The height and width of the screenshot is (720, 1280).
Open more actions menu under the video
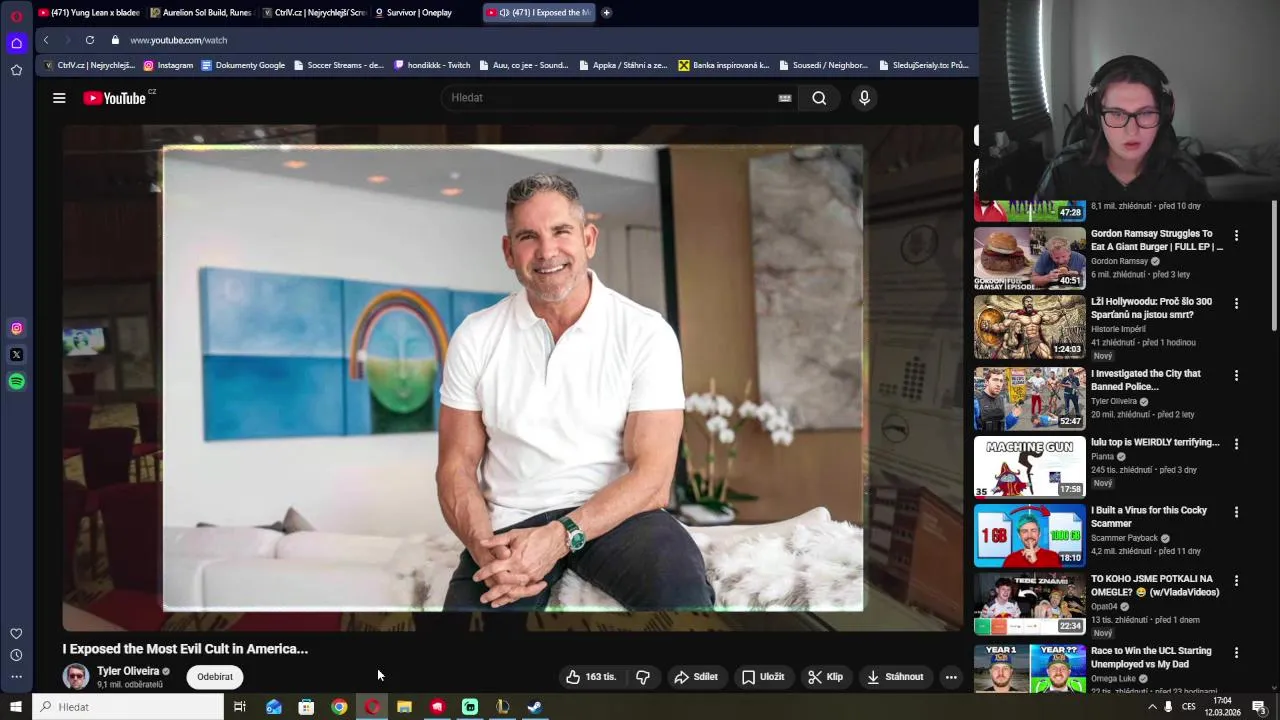click(x=951, y=677)
